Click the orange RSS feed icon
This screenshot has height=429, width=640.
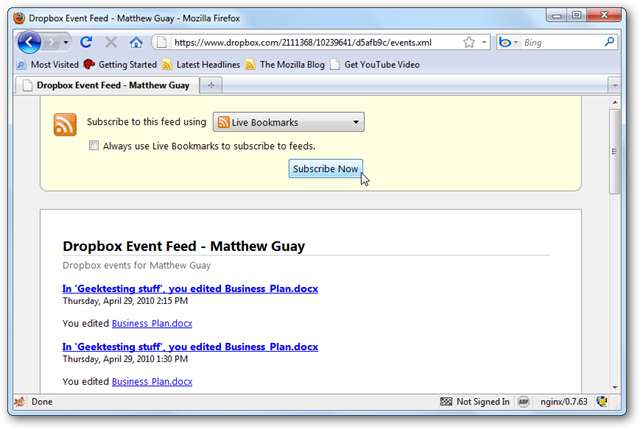pos(65,124)
